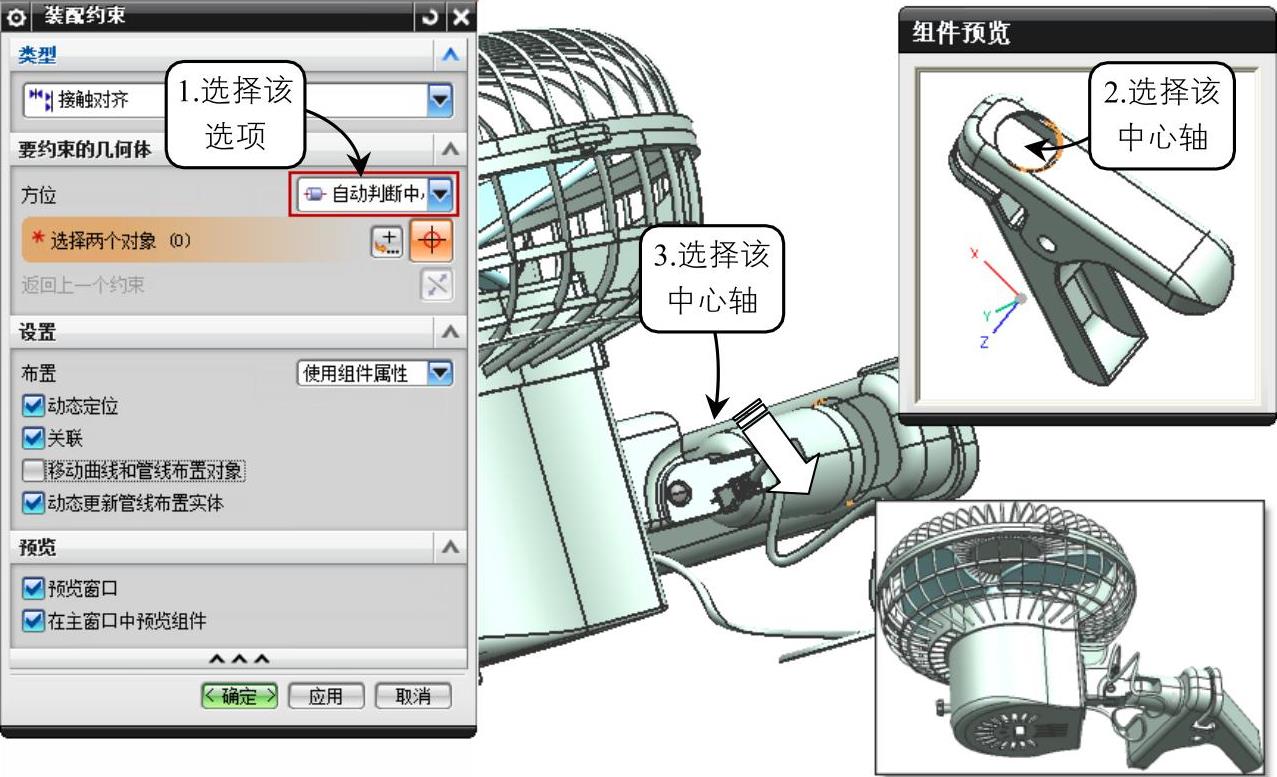Click the 确定 button
Screen dimensions: 1277x777
[x=240, y=696]
